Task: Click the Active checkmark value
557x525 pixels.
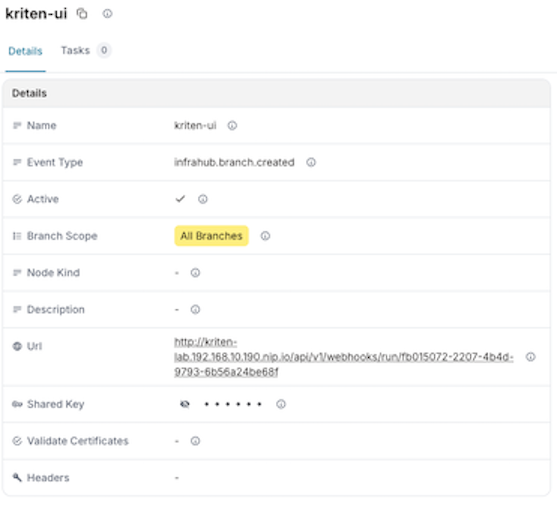Action: pos(180,199)
